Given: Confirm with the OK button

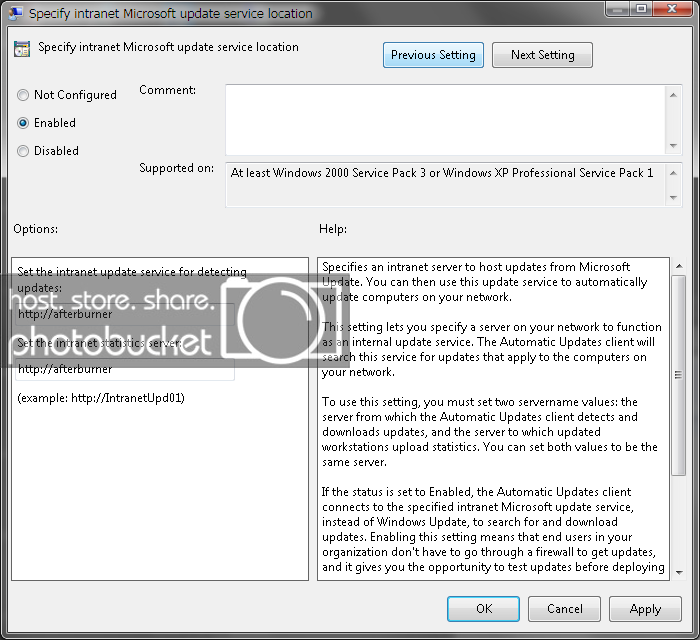Looking at the screenshot, I should [x=483, y=609].
